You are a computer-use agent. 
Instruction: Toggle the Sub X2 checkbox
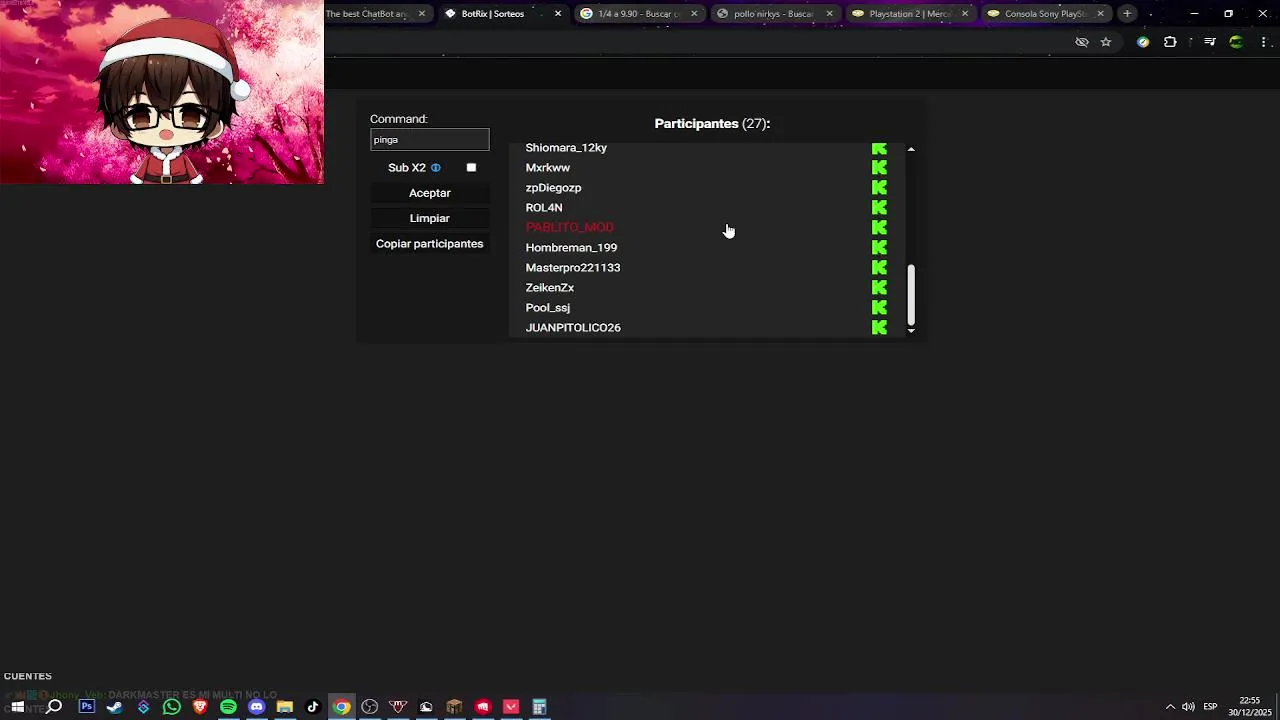[471, 168]
